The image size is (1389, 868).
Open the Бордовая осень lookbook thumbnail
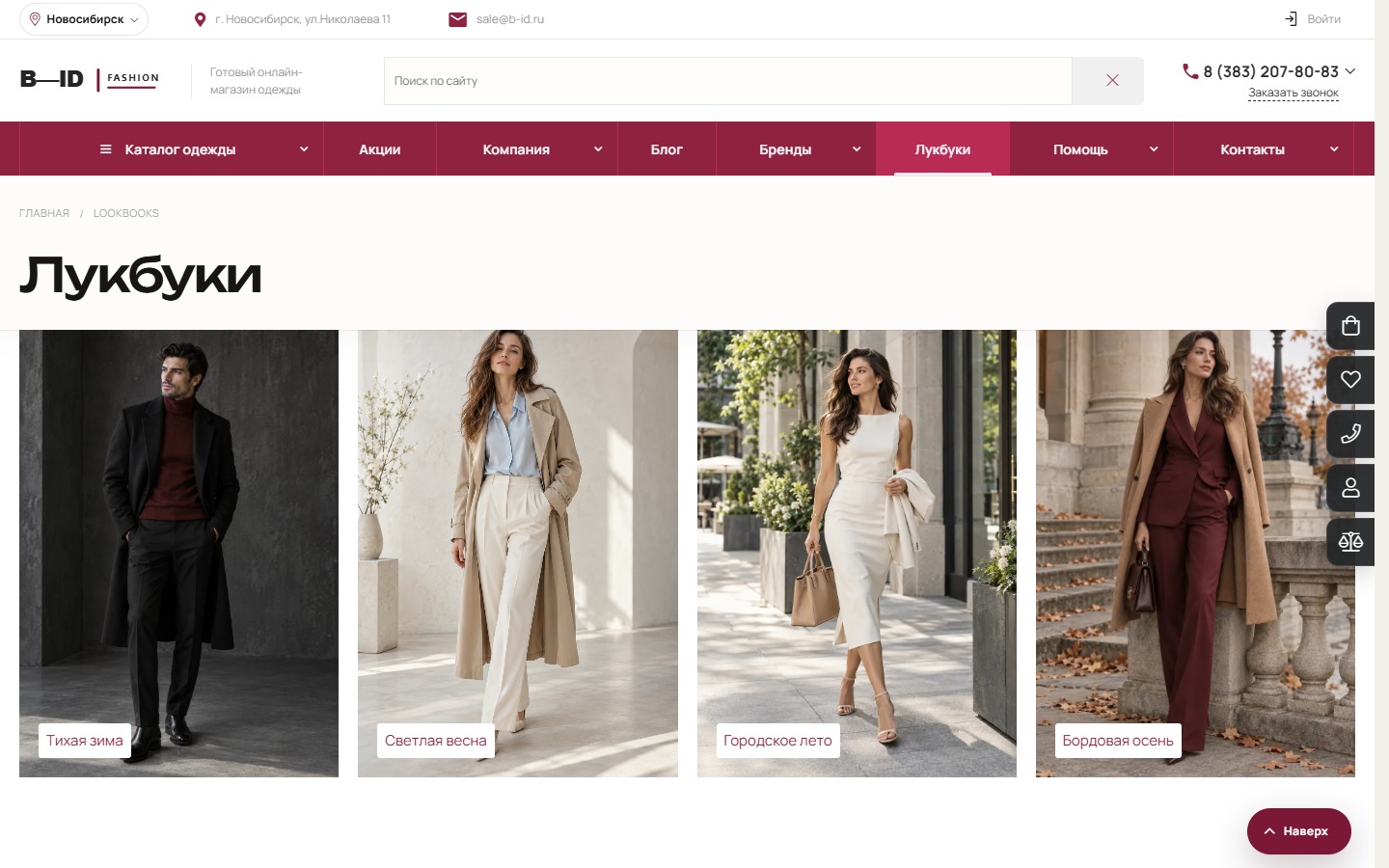point(1195,554)
